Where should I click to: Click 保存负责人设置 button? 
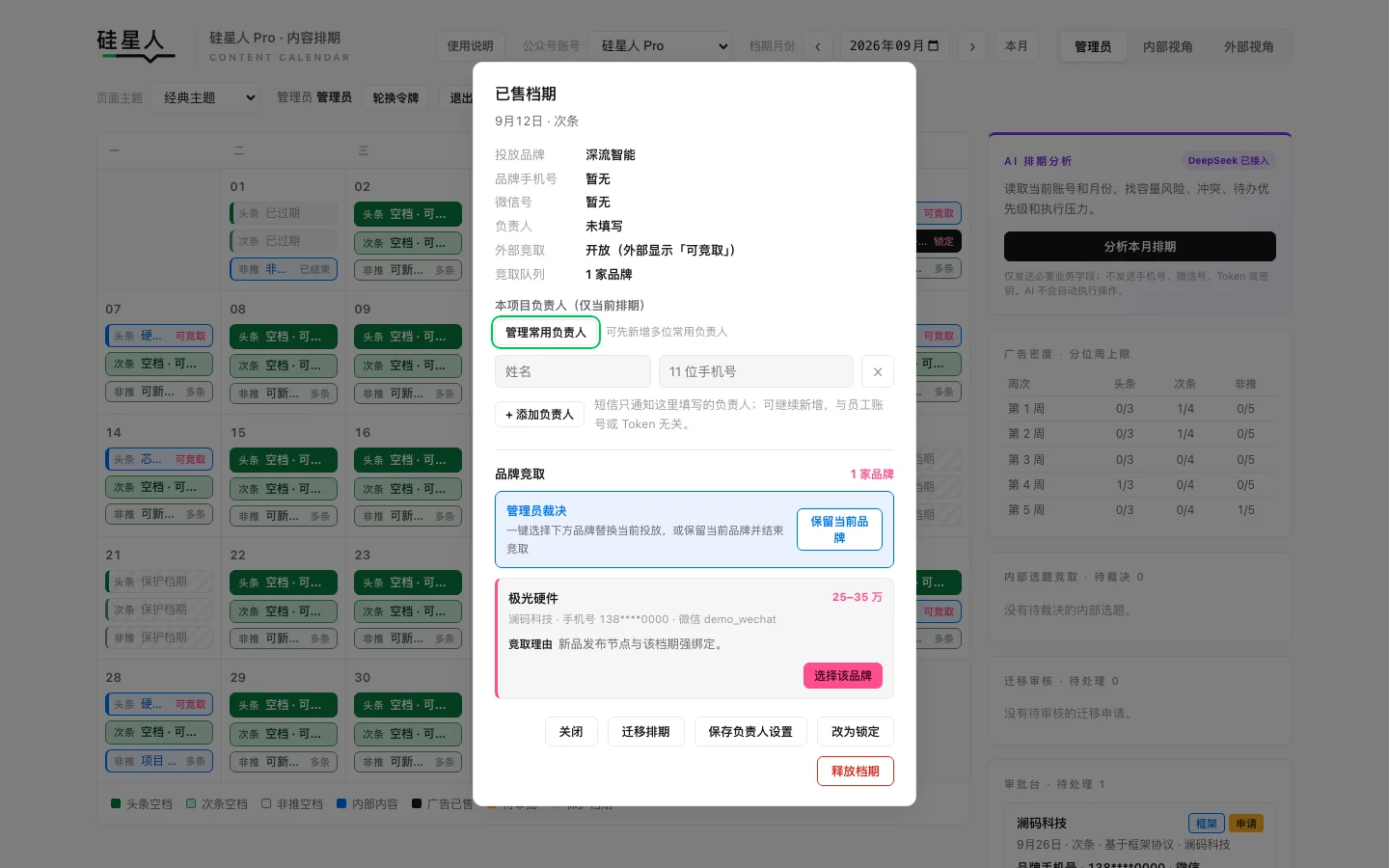(x=750, y=732)
